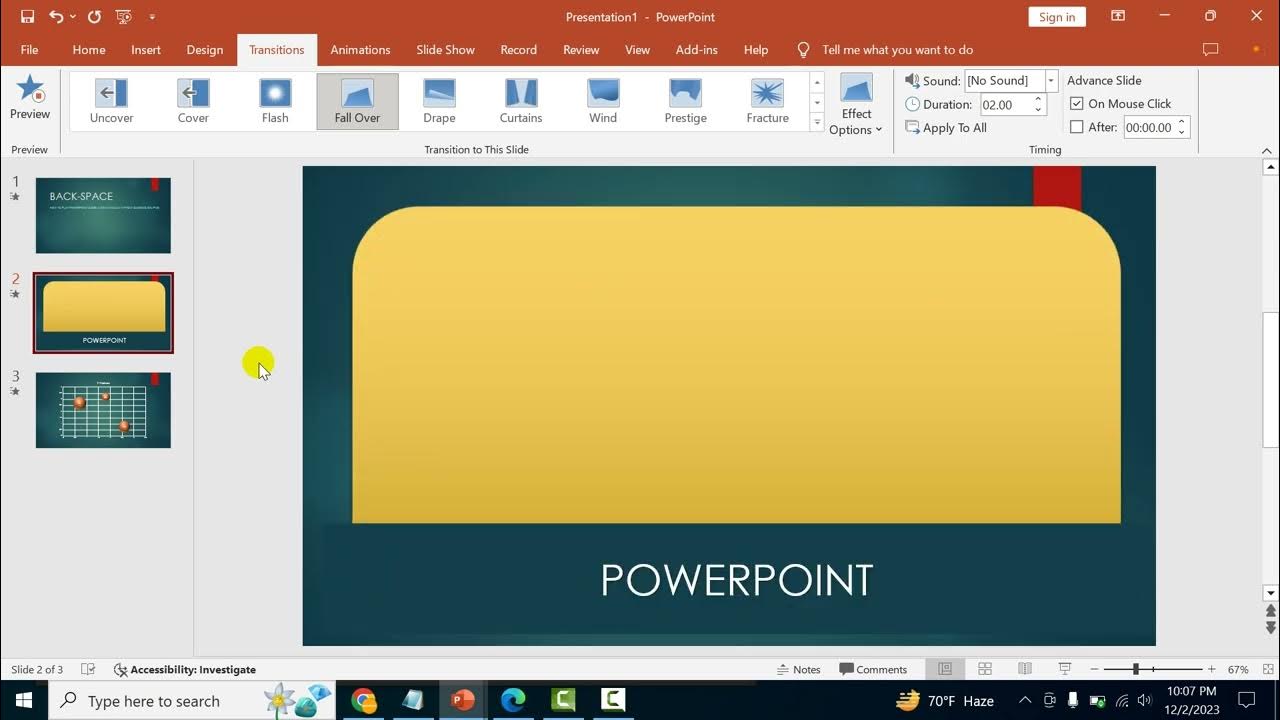The width and height of the screenshot is (1280, 720).
Task: Select the Fracture transition effect
Action: [x=767, y=101]
